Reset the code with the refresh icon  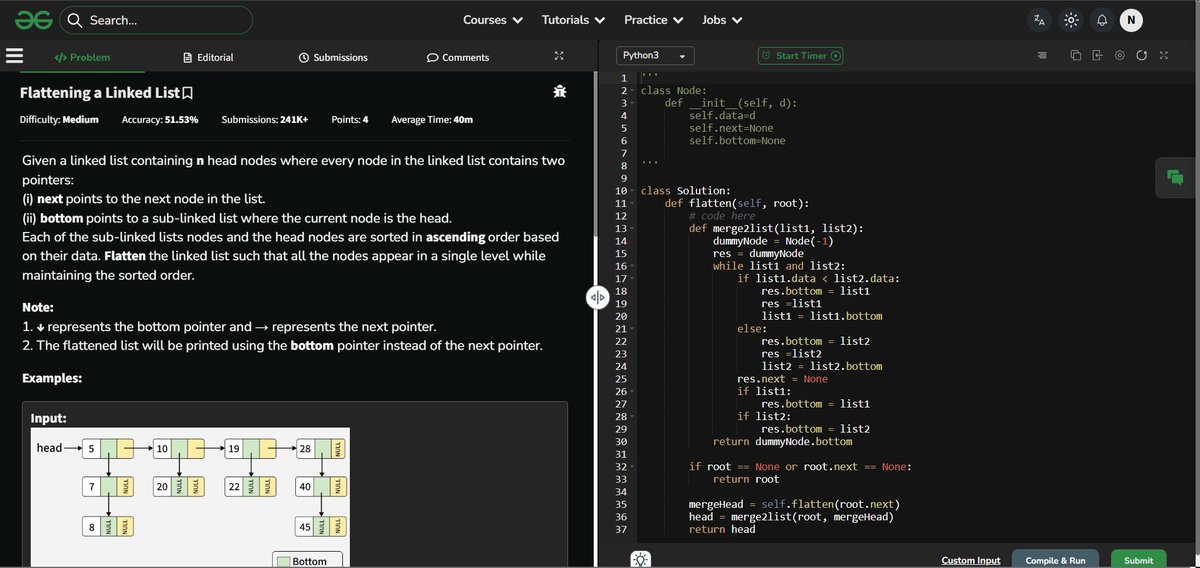click(x=1141, y=55)
